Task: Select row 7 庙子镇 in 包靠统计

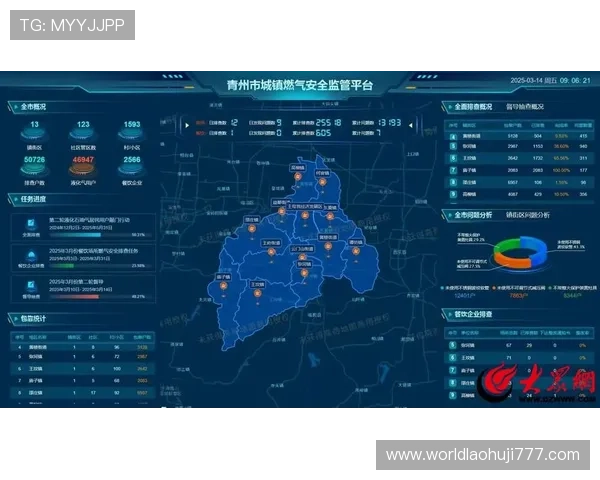Action: pyautogui.click(x=83, y=380)
